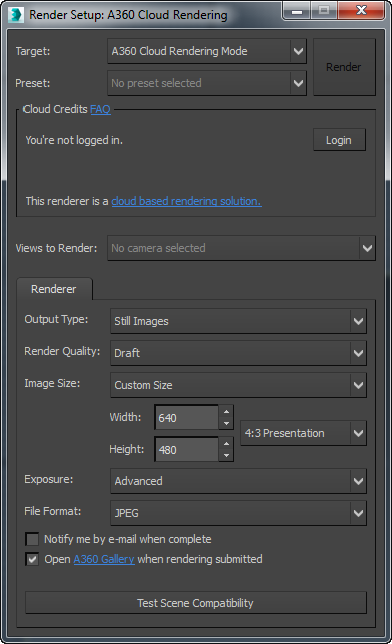
Task: Click Test Scene Compatibility button
Action: coord(196,603)
